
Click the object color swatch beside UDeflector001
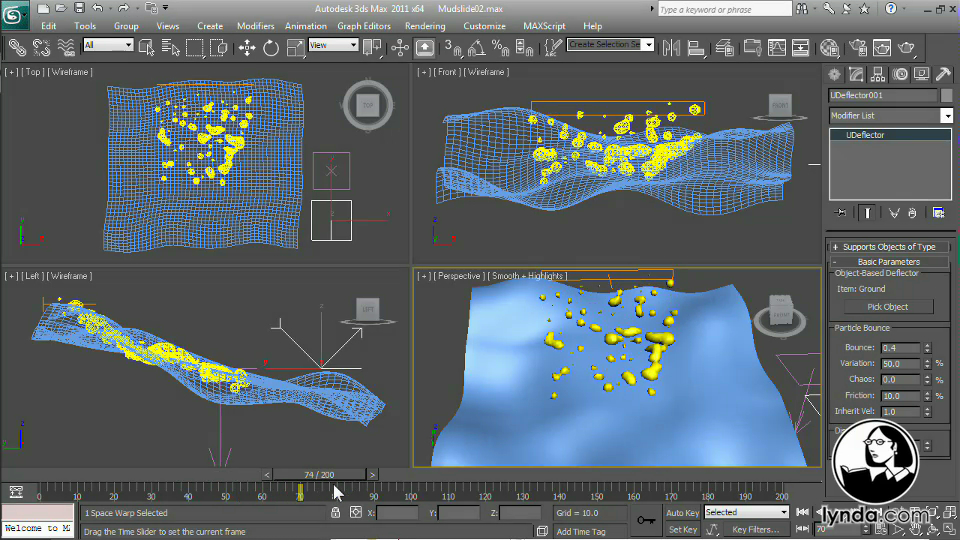click(947, 95)
